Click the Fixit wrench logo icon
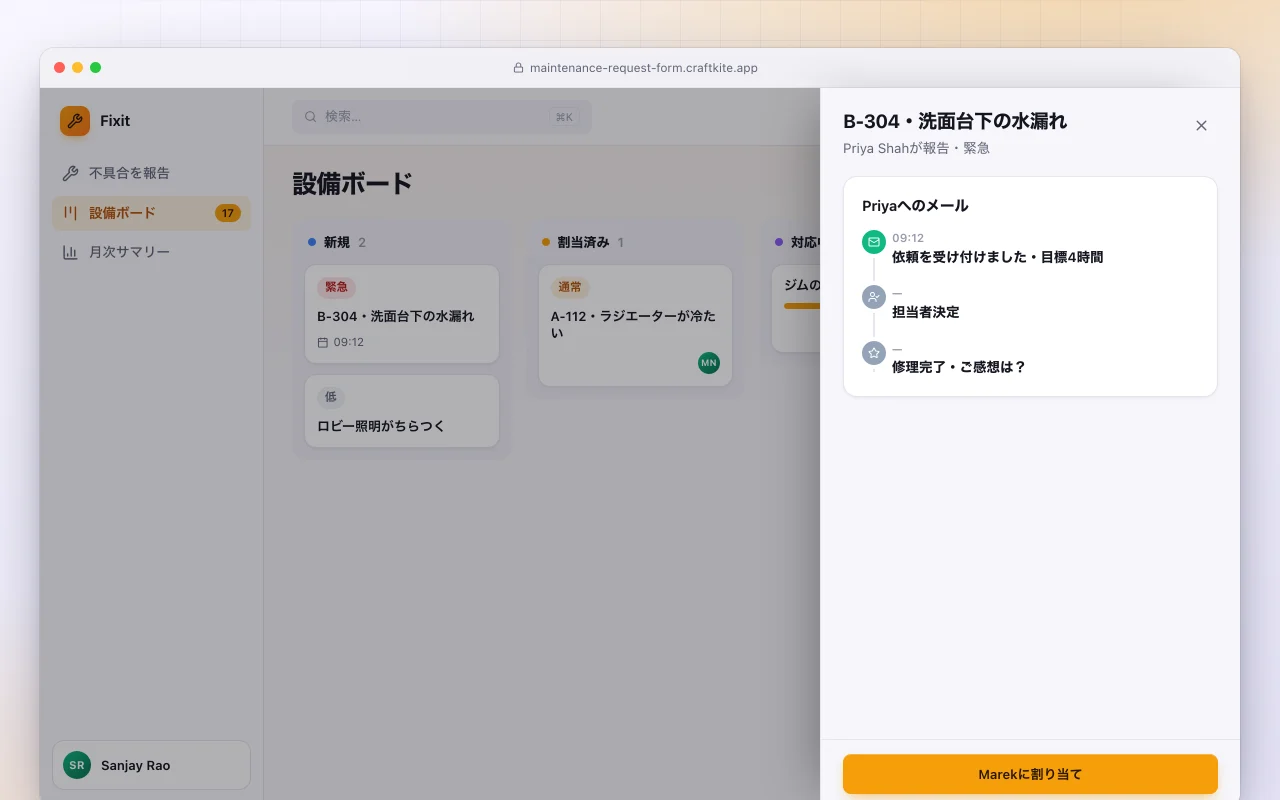This screenshot has height=800, width=1280. pos(75,121)
